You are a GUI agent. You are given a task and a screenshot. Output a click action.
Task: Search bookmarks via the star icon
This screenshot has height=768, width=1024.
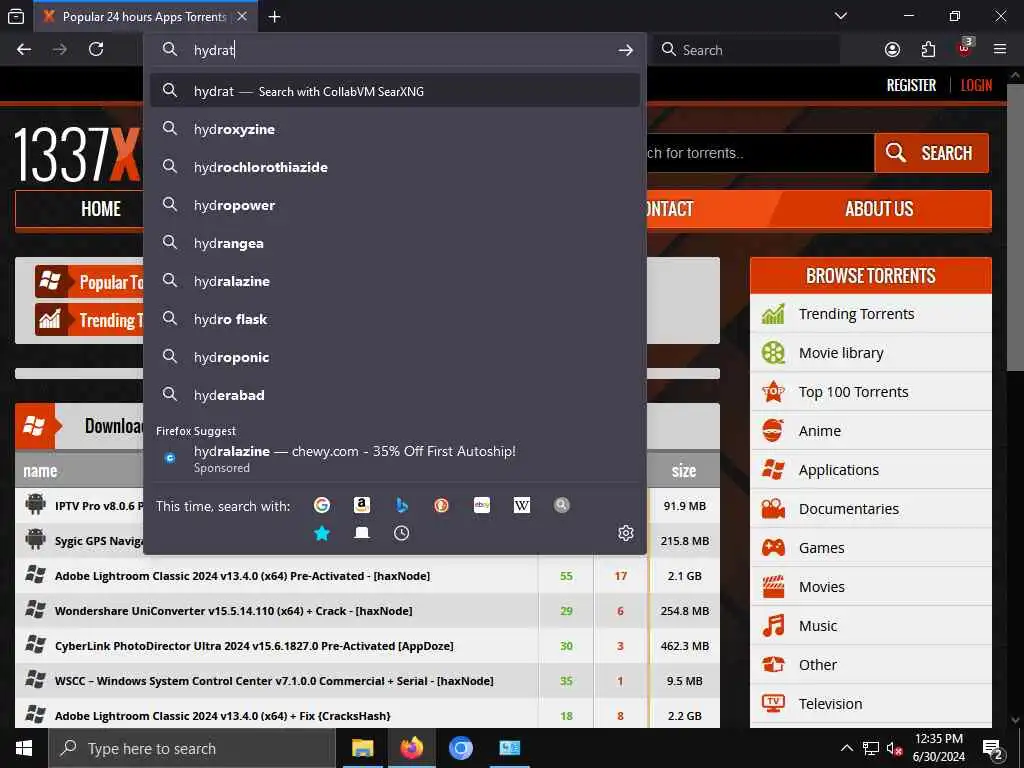click(x=322, y=533)
